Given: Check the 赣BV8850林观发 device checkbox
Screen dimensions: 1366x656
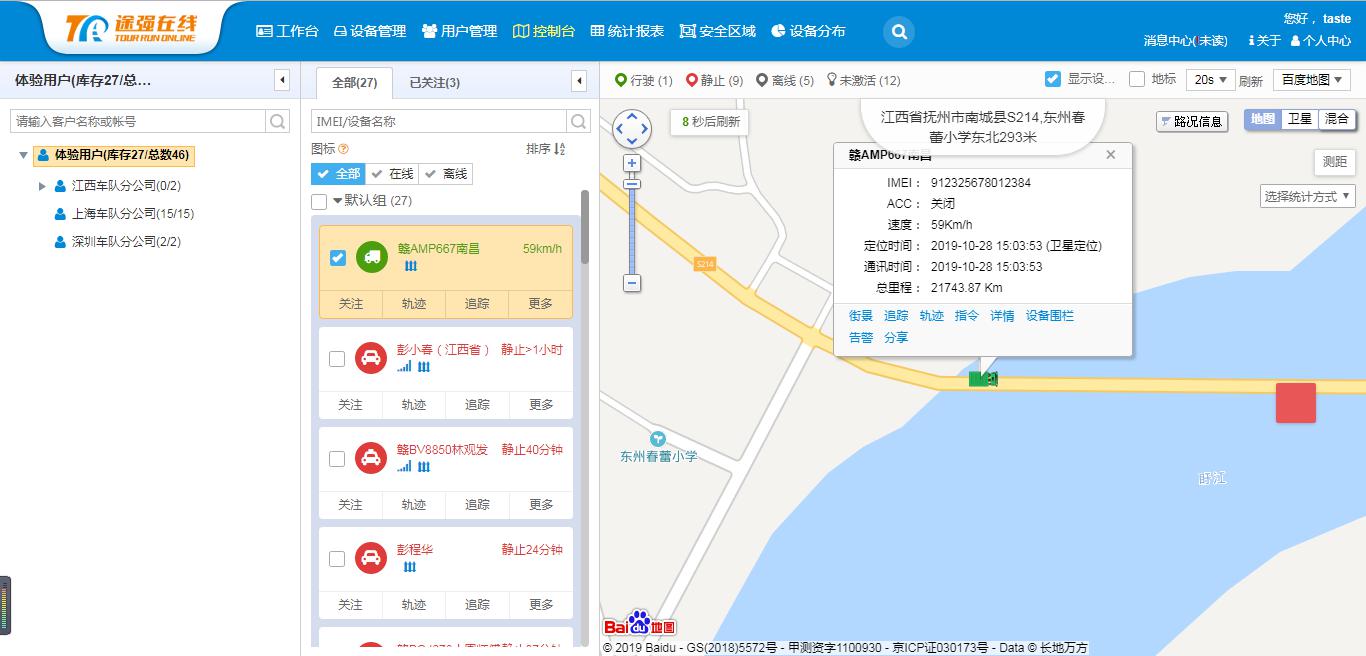Looking at the screenshot, I should click(x=337, y=459).
